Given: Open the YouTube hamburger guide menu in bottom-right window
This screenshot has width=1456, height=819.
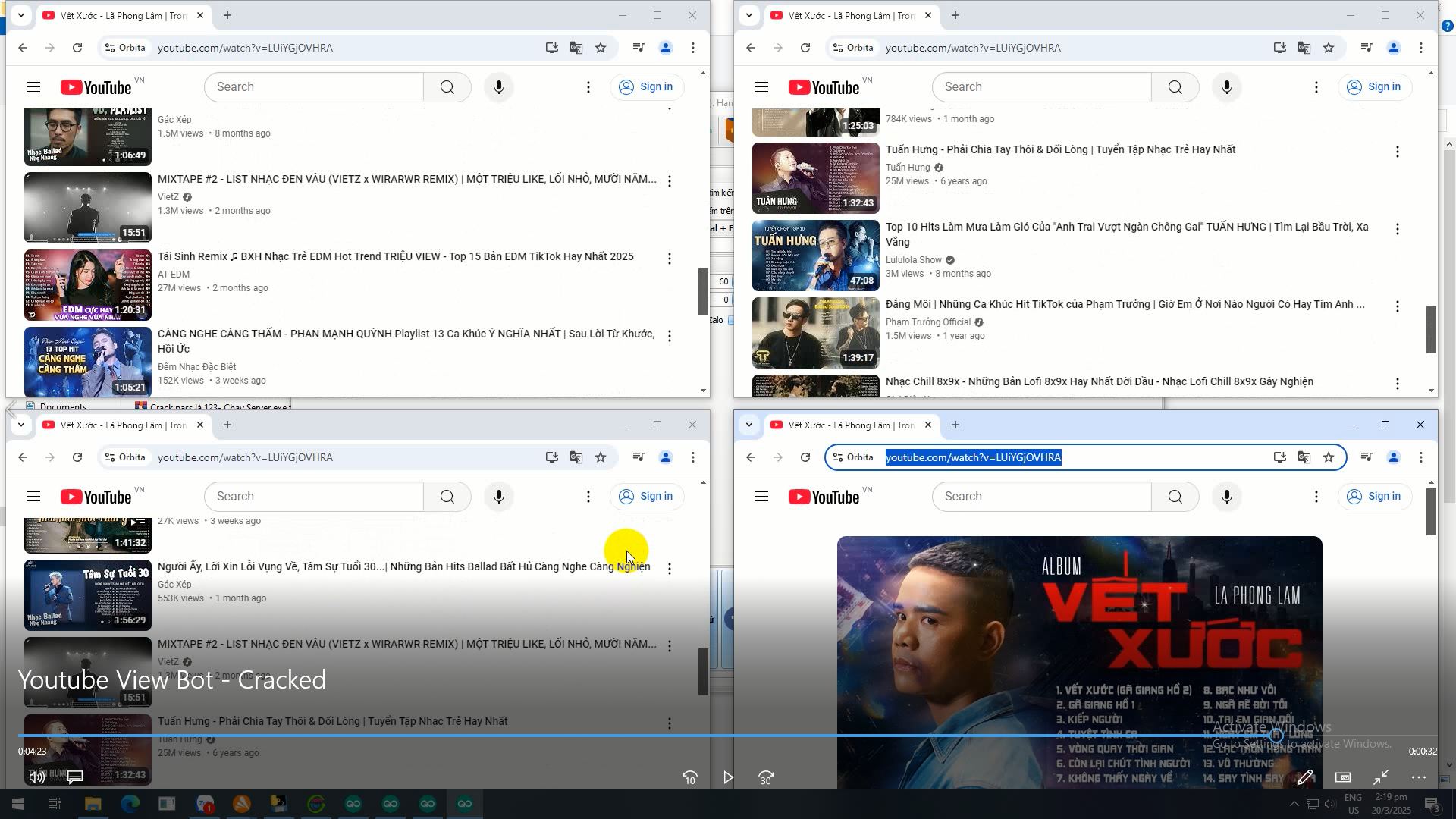Looking at the screenshot, I should pyautogui.click(x=761, y=497).
